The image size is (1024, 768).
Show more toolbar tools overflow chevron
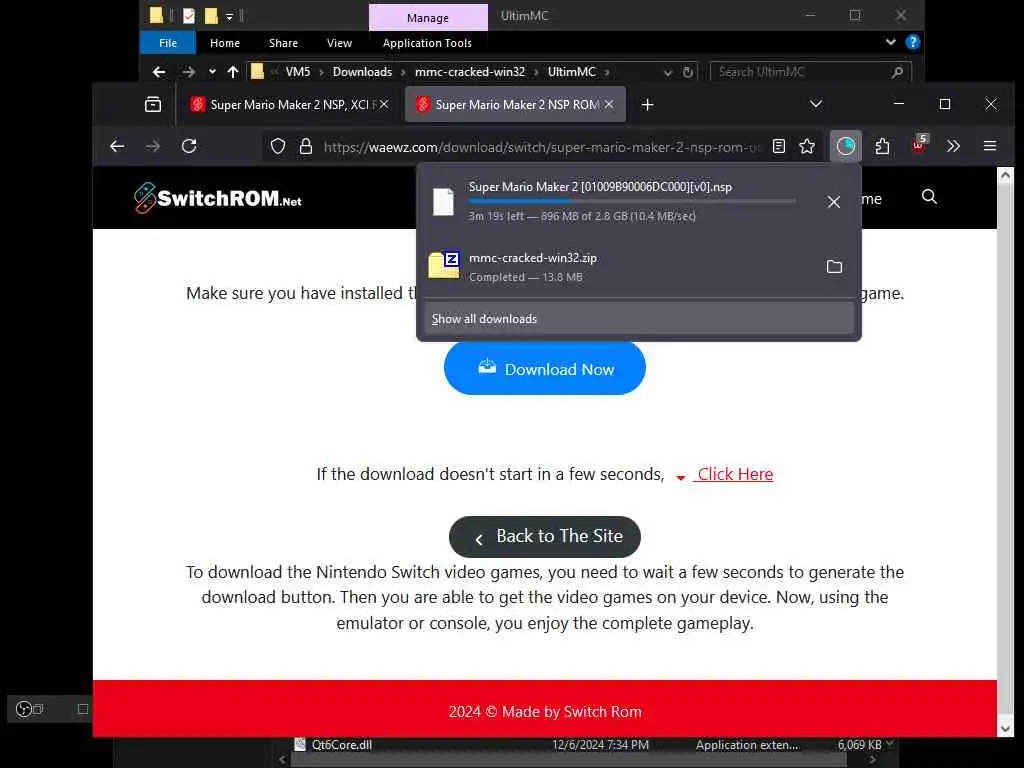[953, 146]
